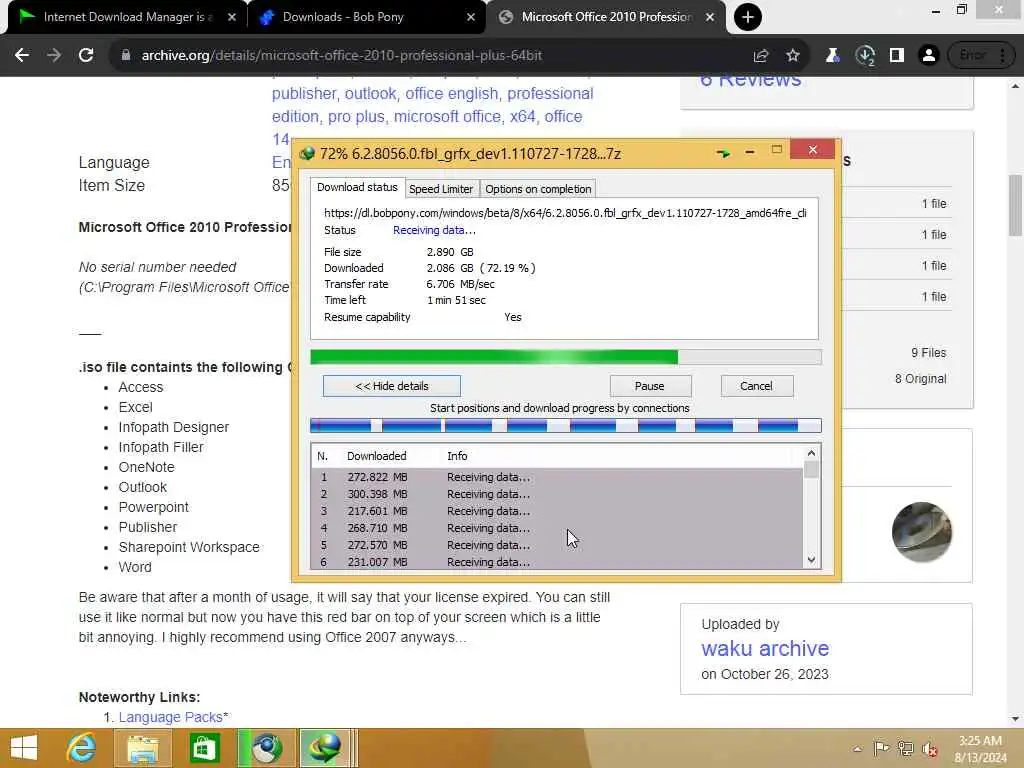Open the browser three-dot menu

click(1002, 56)
